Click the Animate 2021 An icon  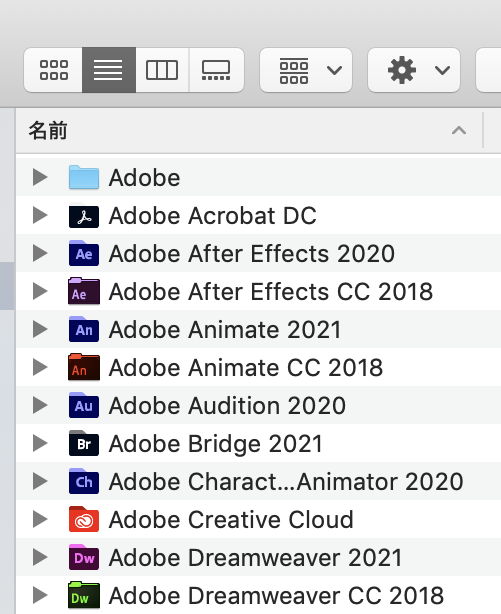[x=84, y=329]
